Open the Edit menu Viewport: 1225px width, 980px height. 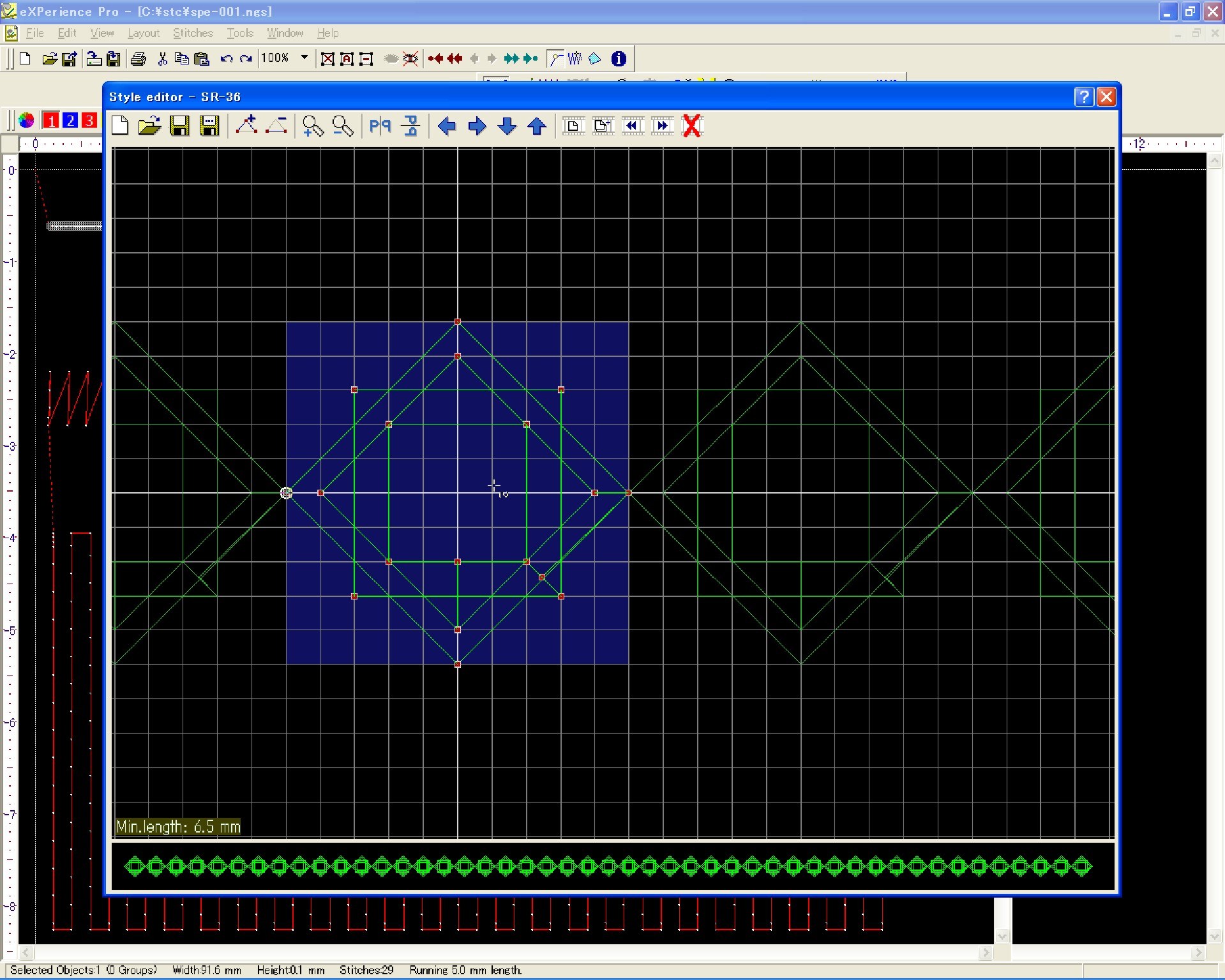[66, 33]
